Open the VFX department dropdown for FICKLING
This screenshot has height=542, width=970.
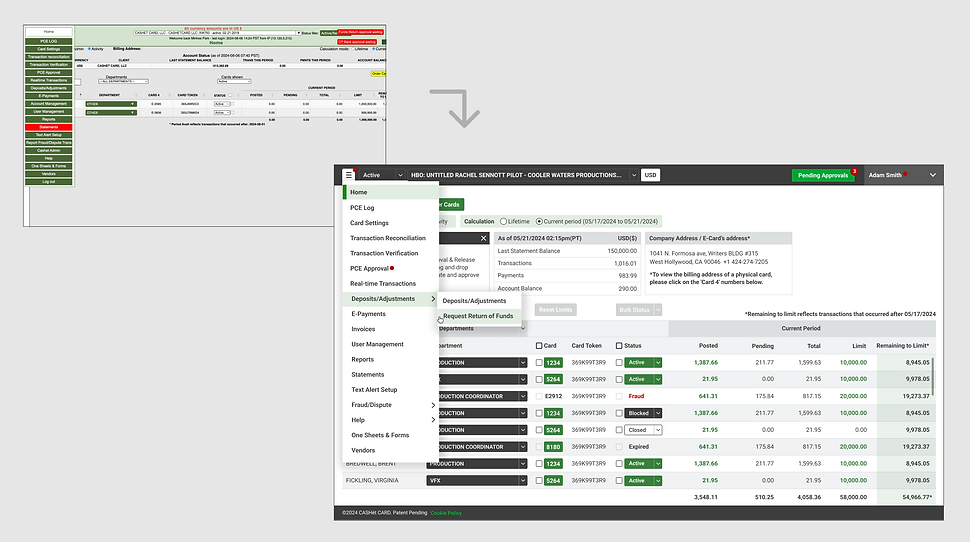click(x=476, y=481)
